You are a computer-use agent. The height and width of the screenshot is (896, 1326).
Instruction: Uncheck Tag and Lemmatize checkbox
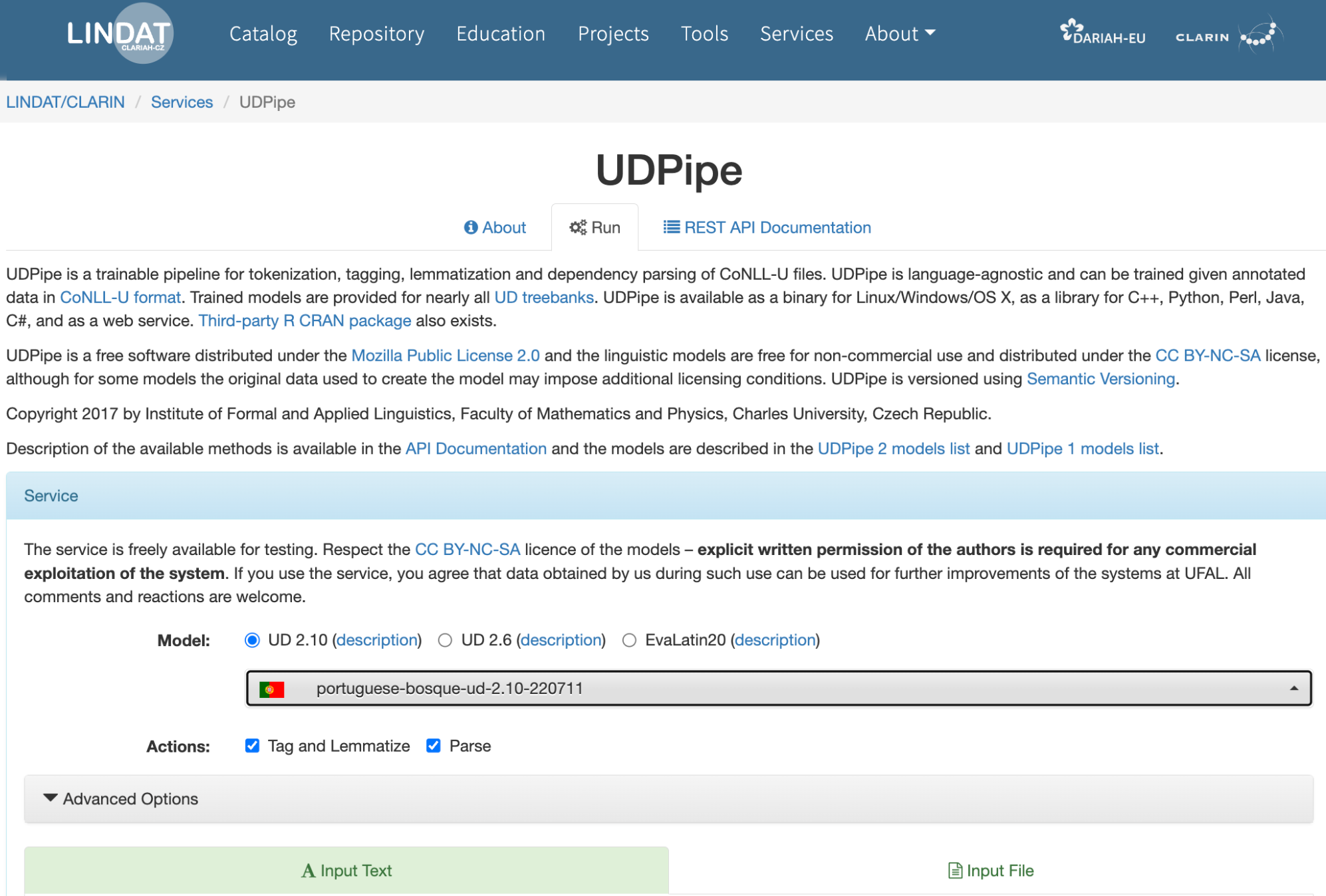click(252, 746)
